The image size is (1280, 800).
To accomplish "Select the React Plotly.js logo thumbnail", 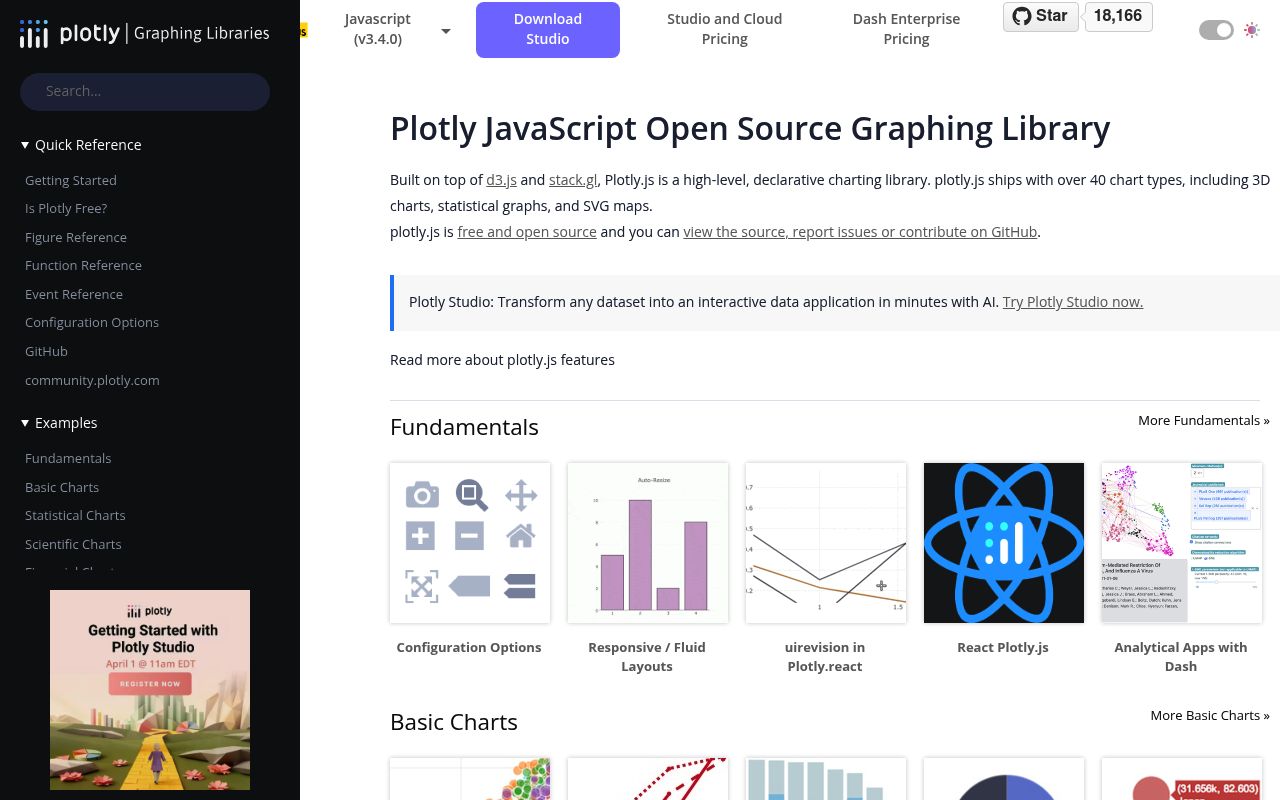I will click(x=1003, y=542).
